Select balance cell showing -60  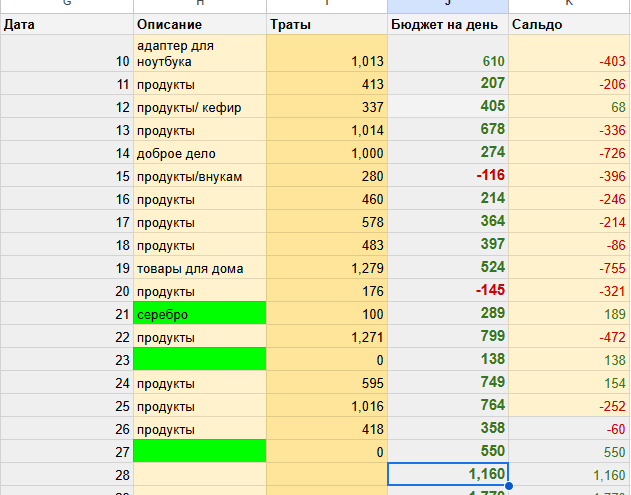point(569,428)
